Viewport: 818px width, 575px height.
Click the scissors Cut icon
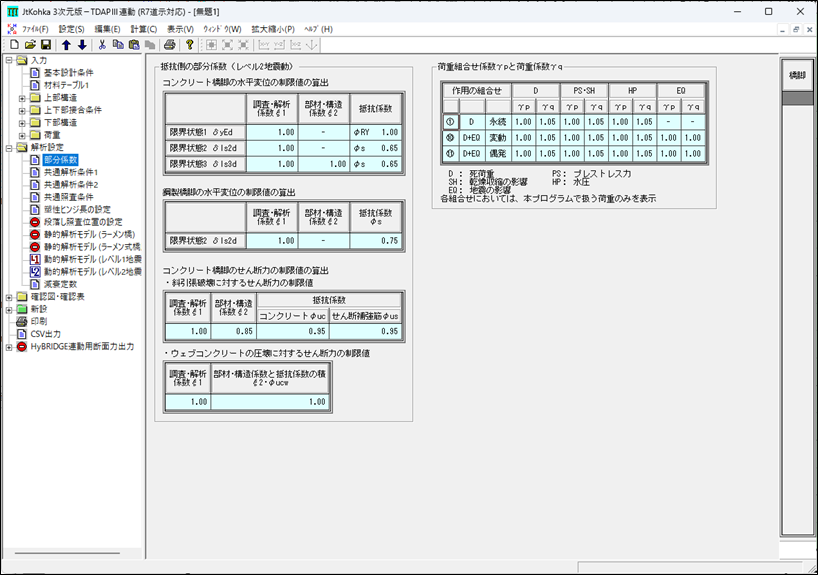102,45
